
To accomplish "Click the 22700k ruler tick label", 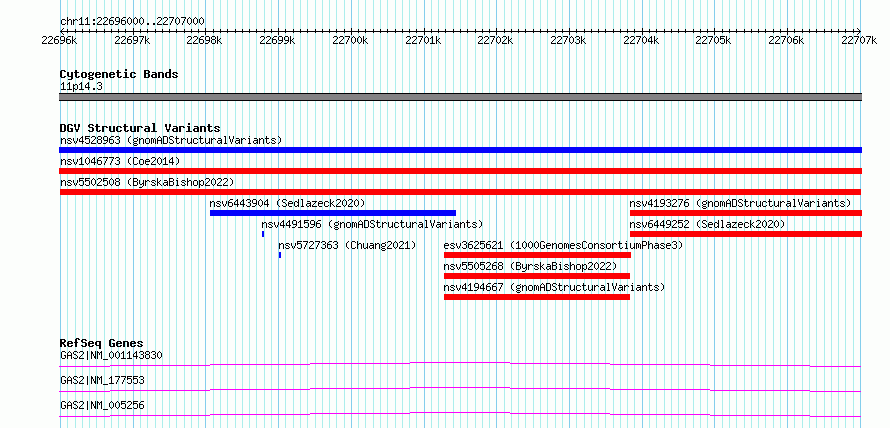I will [x=350, y=40].
